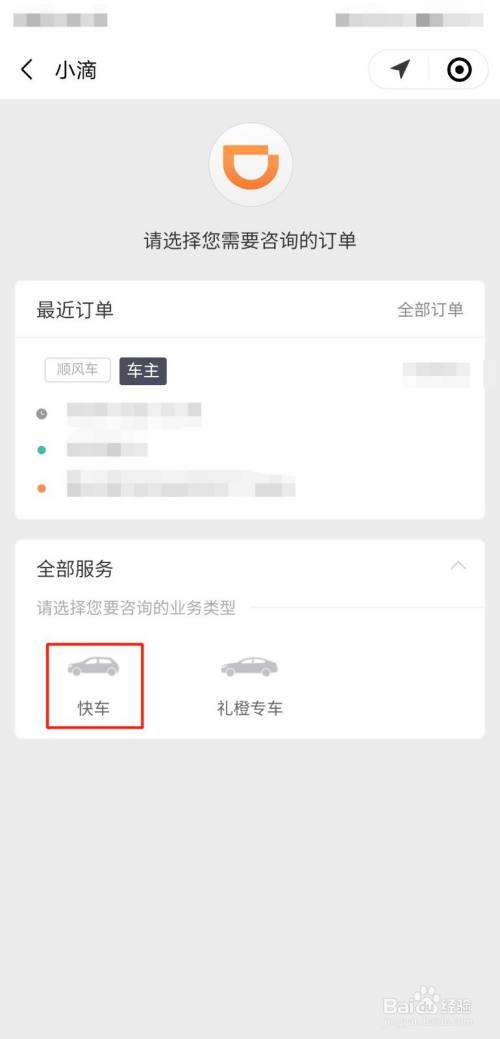
Task: Tap the orange destination dot
Action: pyautogui.click(x=42, y=488)
